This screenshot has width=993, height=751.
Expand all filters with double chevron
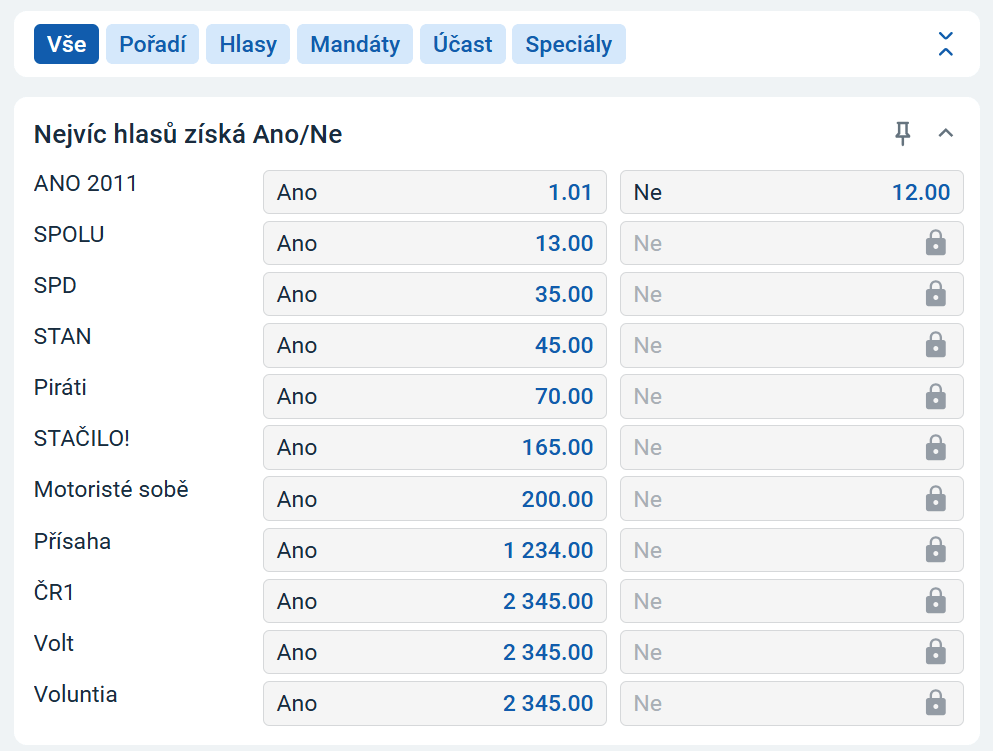[946, 44]
